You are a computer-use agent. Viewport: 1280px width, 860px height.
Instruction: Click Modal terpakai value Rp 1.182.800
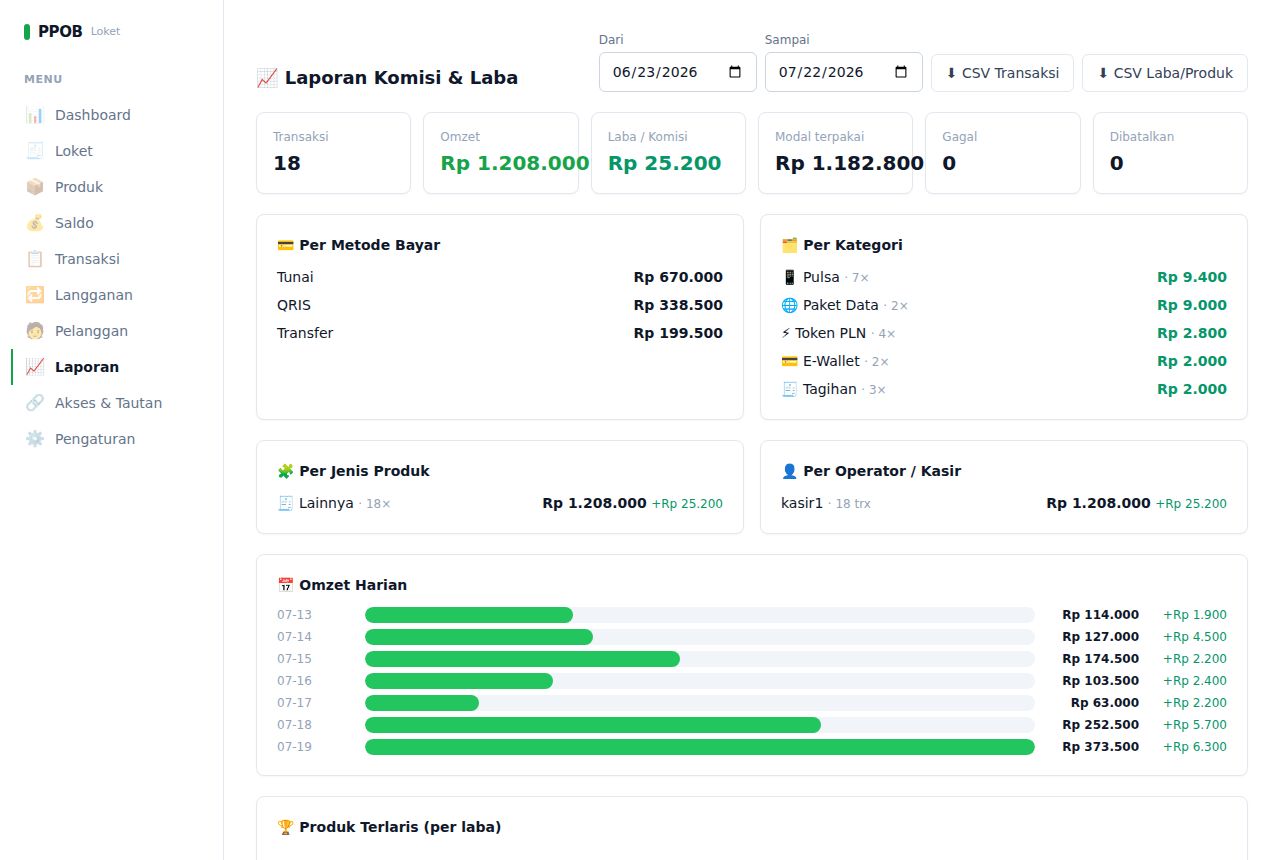(850, 163)
